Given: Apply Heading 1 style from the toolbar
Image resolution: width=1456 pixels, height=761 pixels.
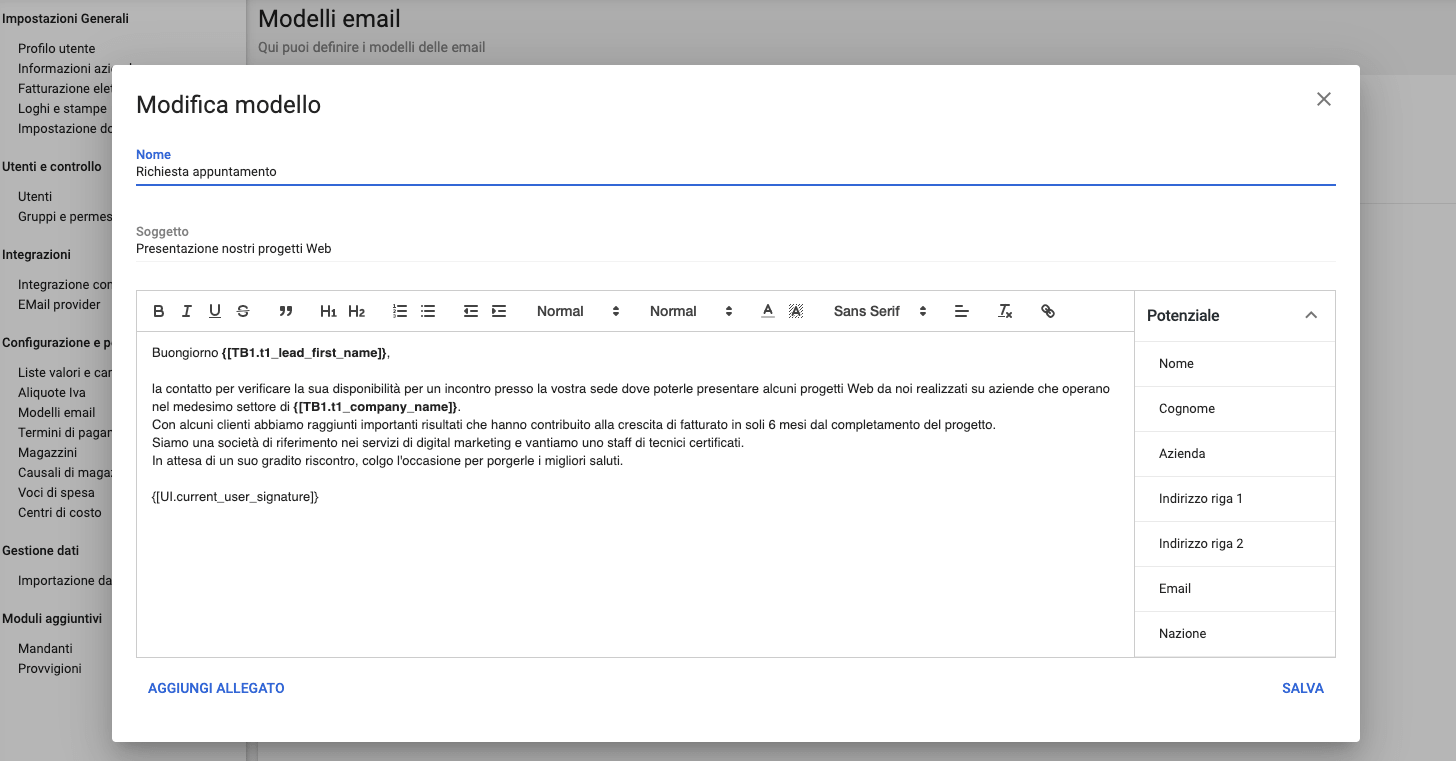Looking at the screenshot, I should 328,311.
